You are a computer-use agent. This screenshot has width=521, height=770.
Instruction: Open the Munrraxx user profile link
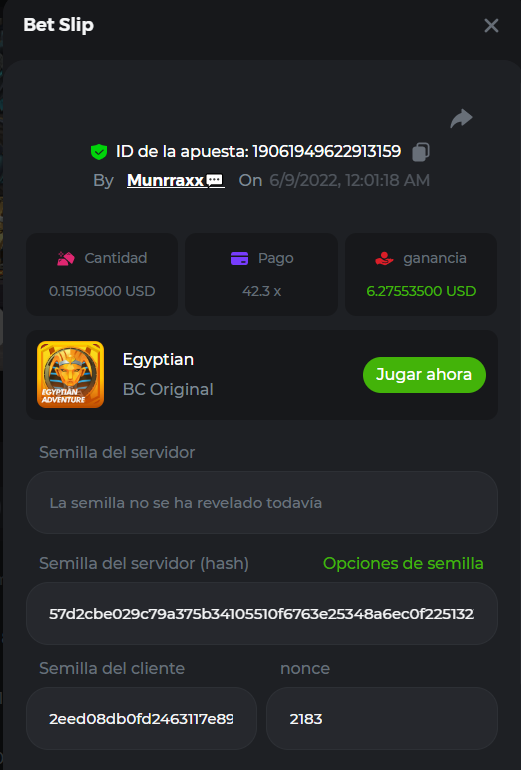click(x=165, y=181)
